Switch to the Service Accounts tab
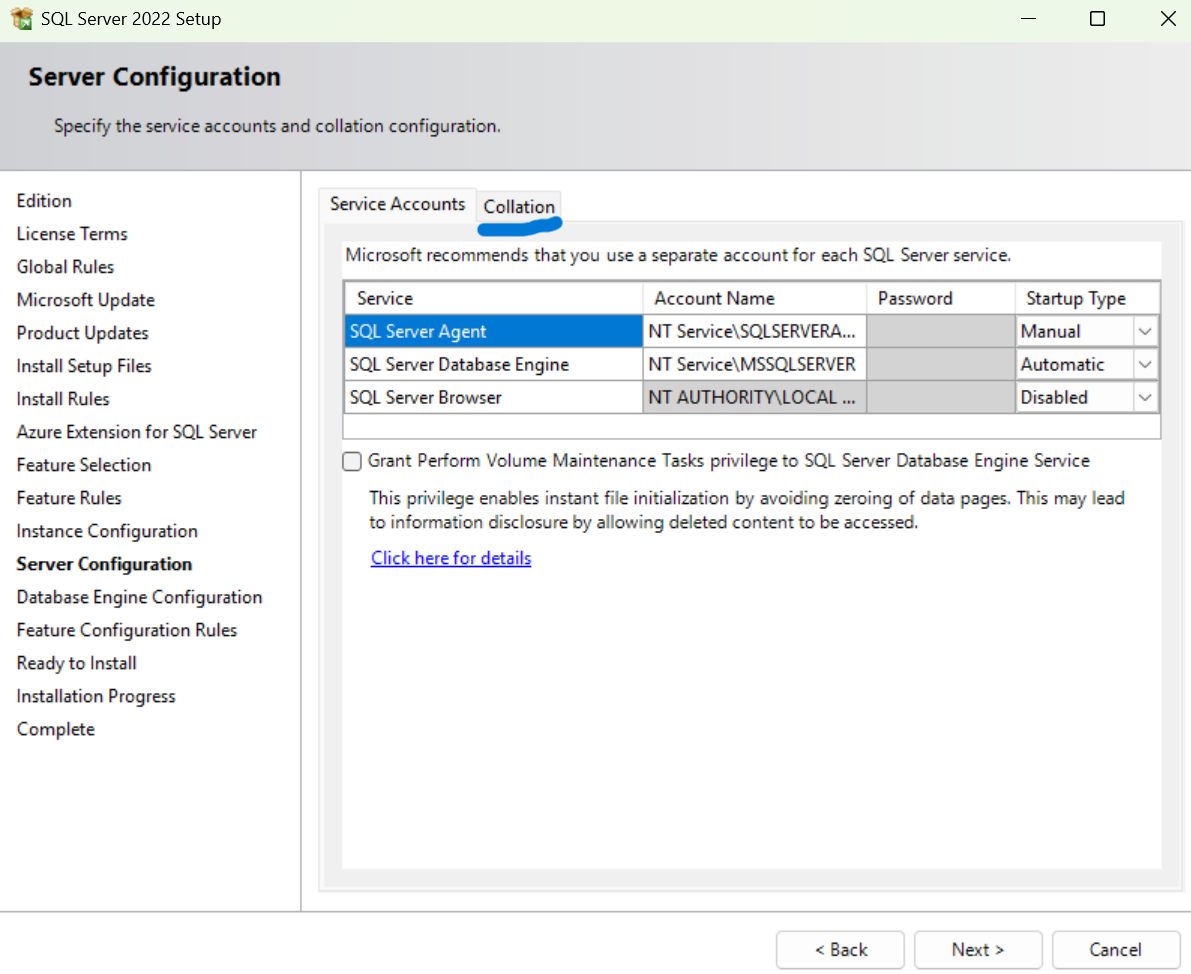 397,204
